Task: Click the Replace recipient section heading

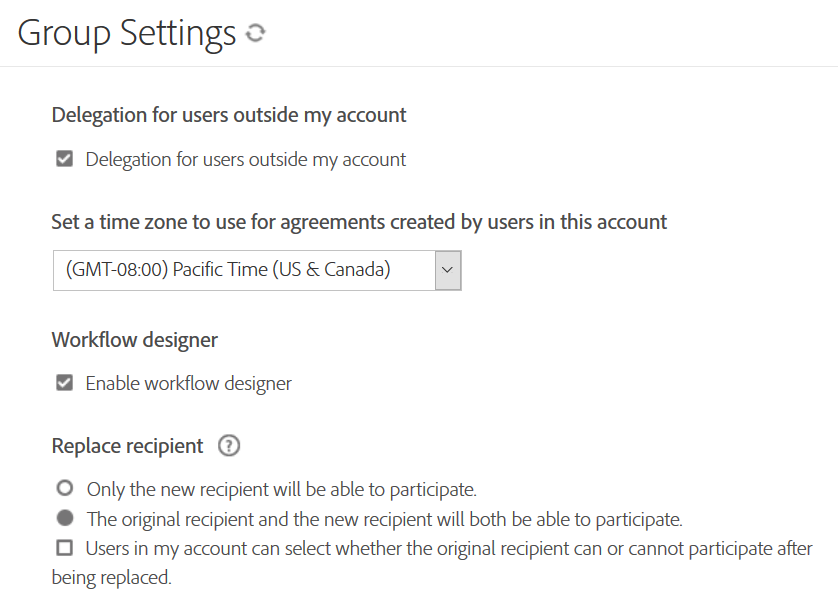Action: click(x=127, y=446)
